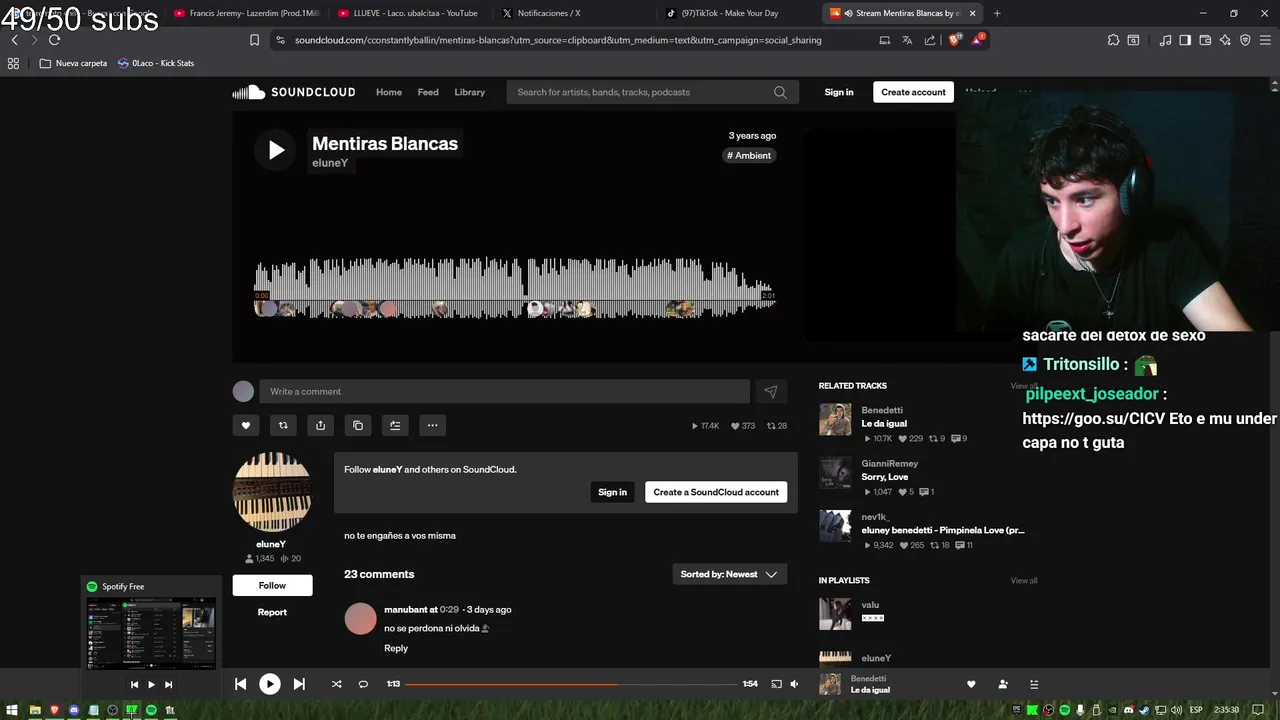Open the Brave VPN shield icon

[x=1245, y=40]
